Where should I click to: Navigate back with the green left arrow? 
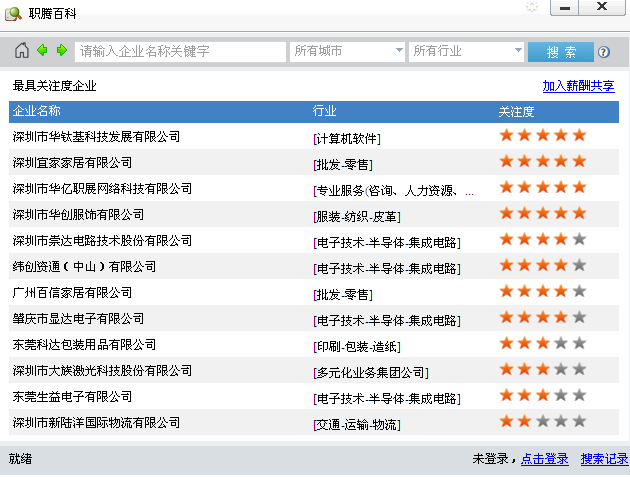42,50
